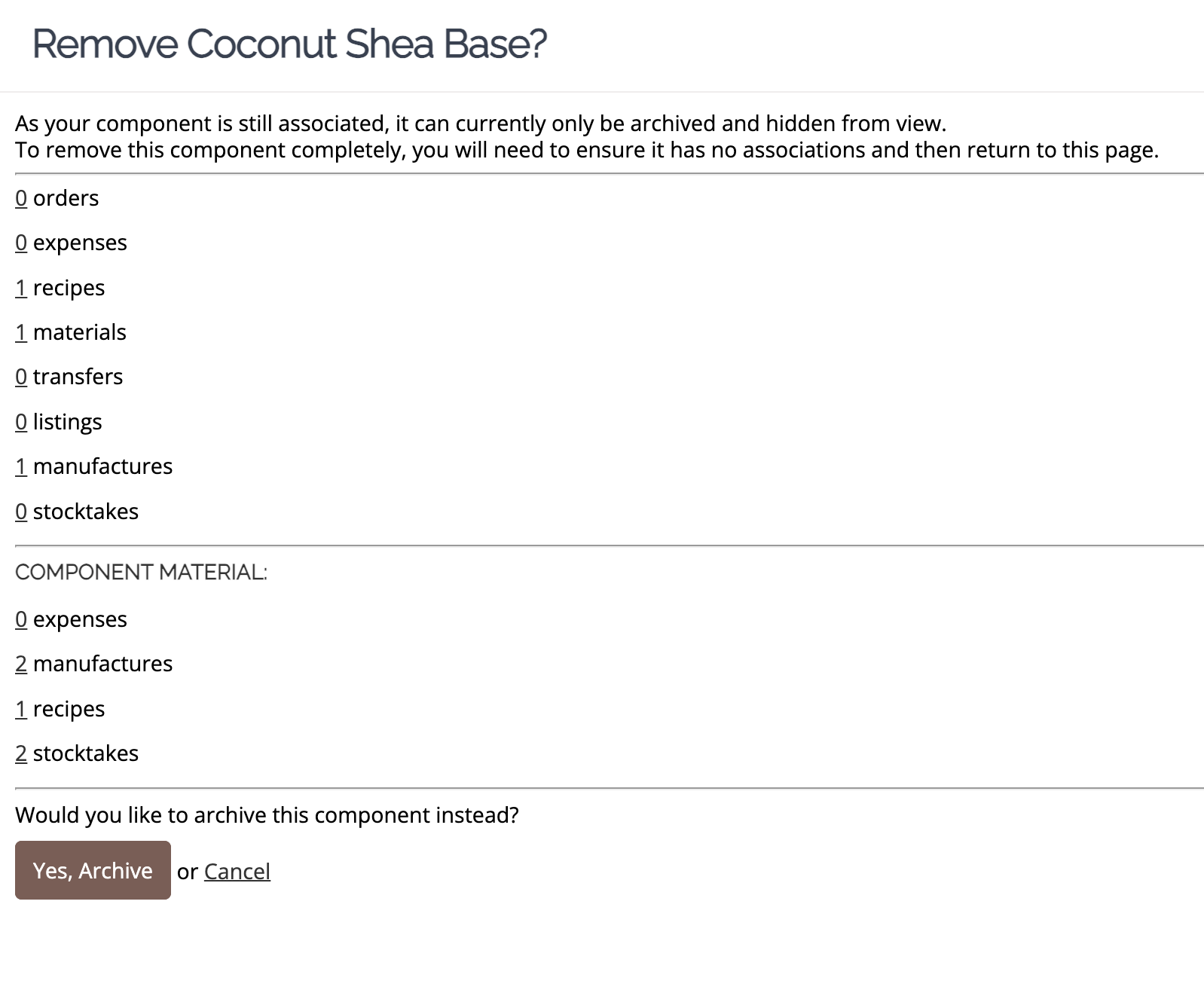Click the Remove Coconut Shea Base heading

click(289, 44)
